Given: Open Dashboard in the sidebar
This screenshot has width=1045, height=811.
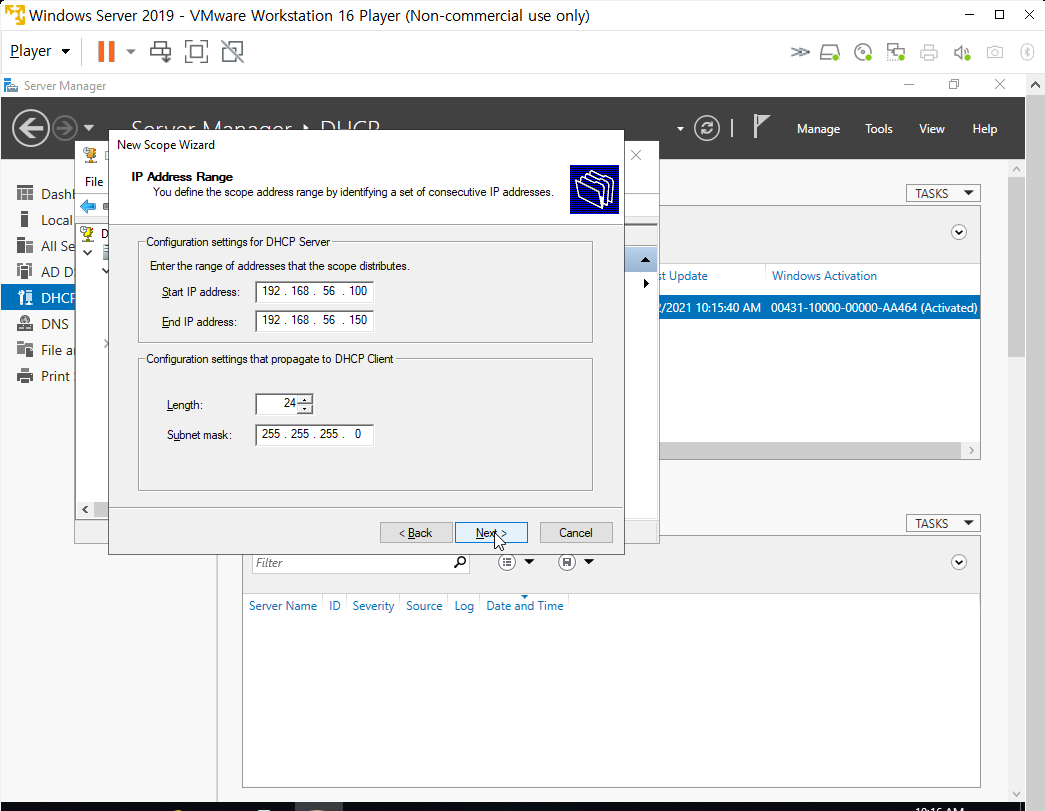Looking at the screenshot, I should [44, 194].
